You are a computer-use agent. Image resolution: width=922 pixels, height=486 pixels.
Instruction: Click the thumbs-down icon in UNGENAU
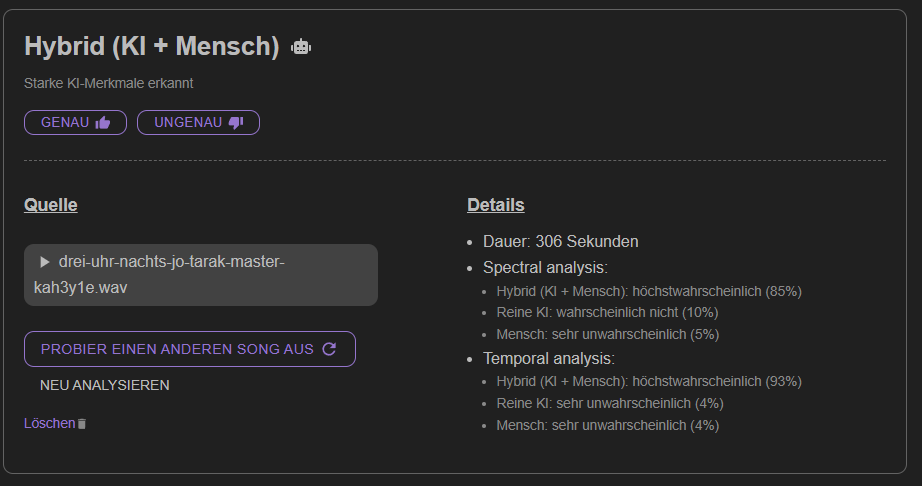pos(236,122)
